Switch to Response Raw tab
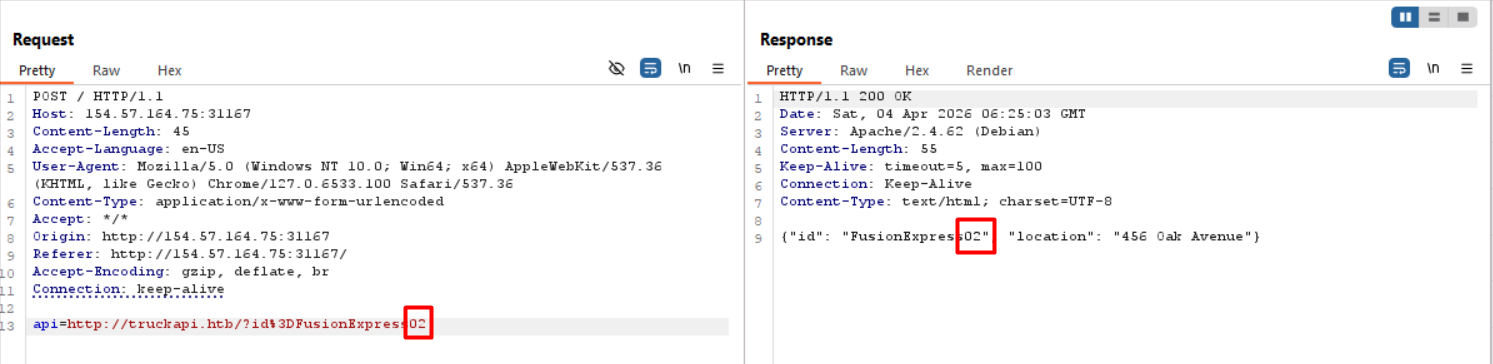This screenshot has height=364, width=1493. [854, 71]
